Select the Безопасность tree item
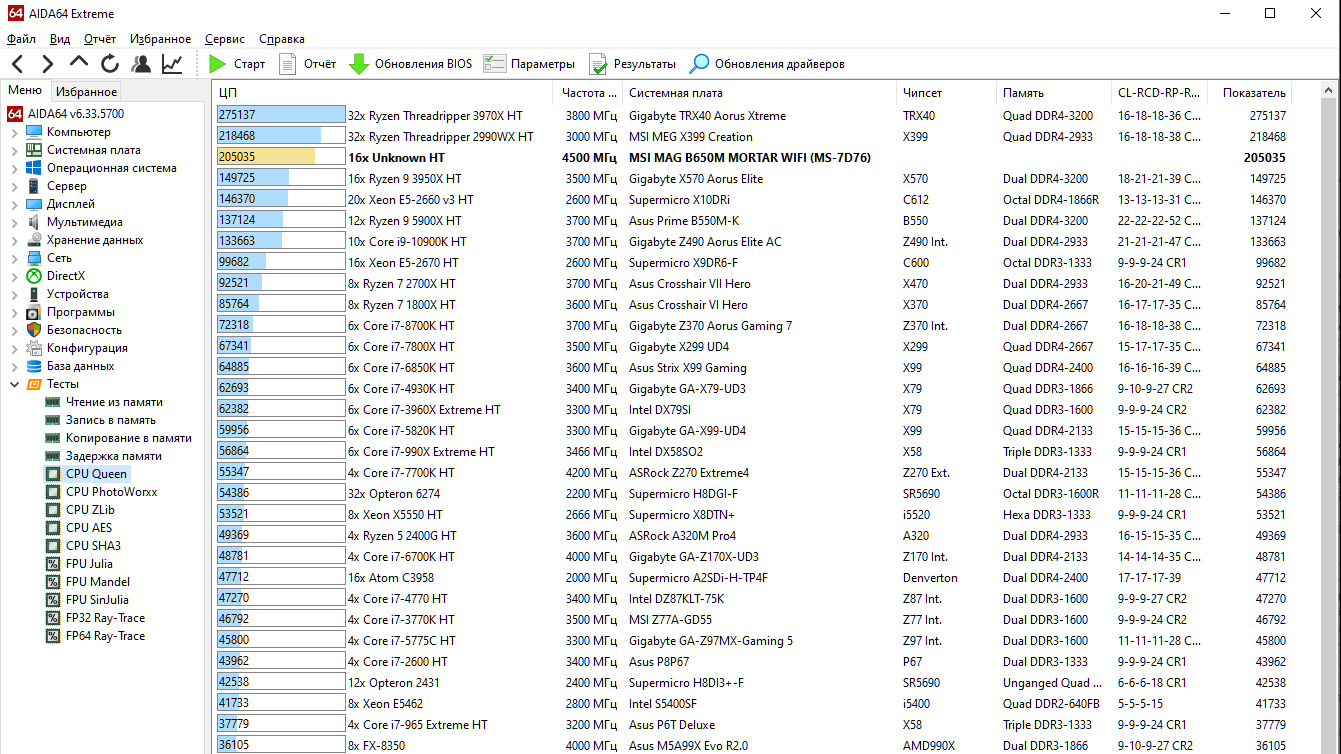Image resolution: width=1341 pixels, height=754 pixels. [x=73, y=330]
